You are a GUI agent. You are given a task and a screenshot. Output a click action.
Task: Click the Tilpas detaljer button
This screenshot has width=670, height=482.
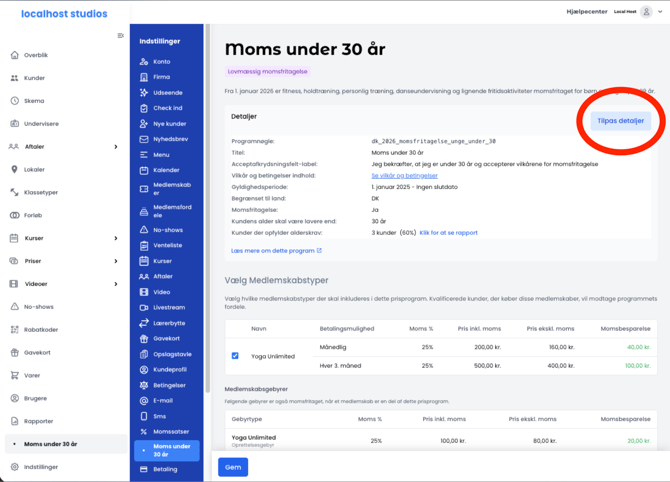coord(620,121)
